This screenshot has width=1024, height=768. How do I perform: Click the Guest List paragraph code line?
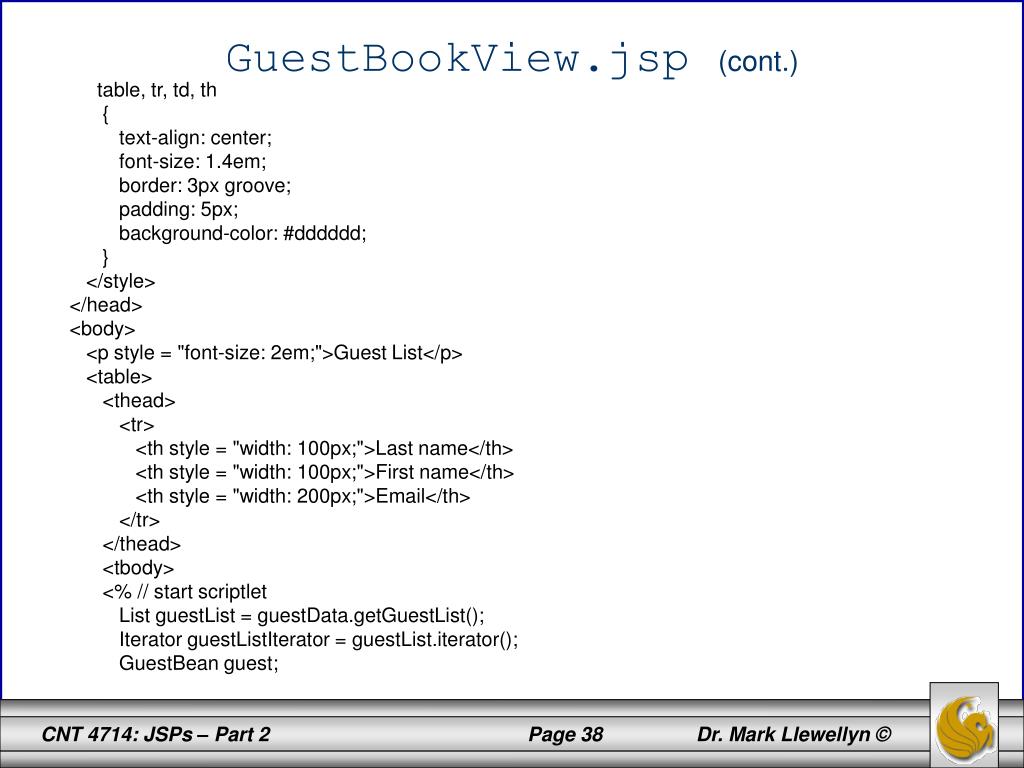[274, 353]
